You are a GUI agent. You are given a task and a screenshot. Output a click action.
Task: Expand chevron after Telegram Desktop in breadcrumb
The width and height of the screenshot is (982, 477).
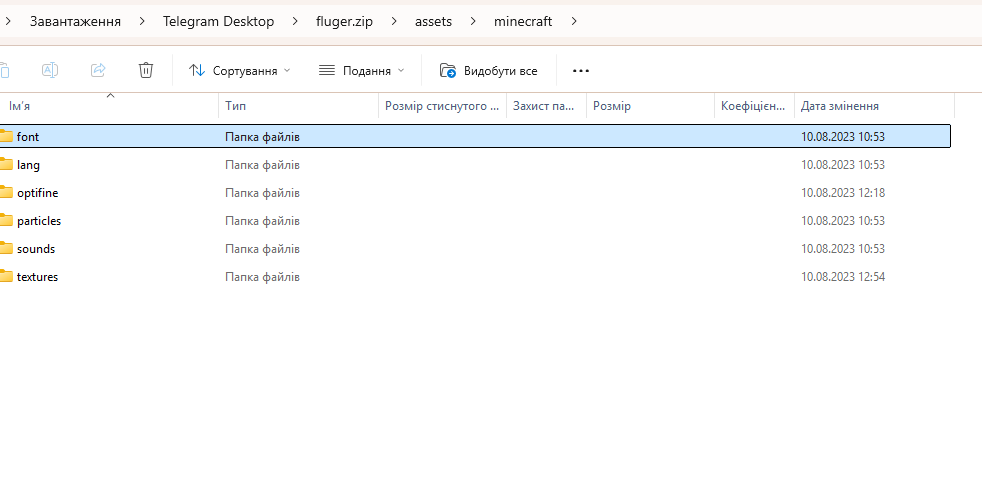tap(295, 21)
